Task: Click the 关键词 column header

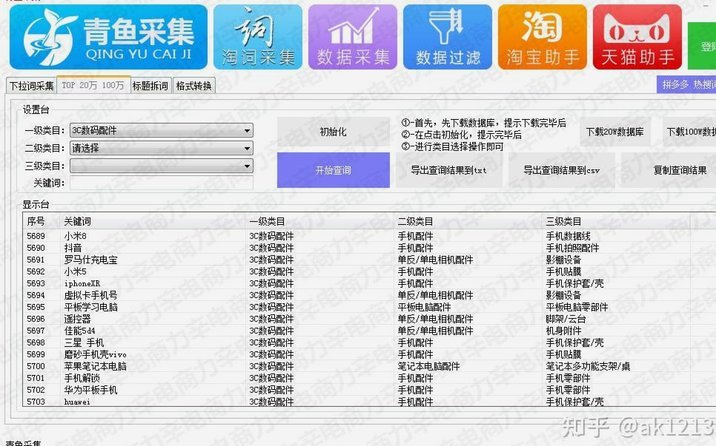Action: [153, 221]
